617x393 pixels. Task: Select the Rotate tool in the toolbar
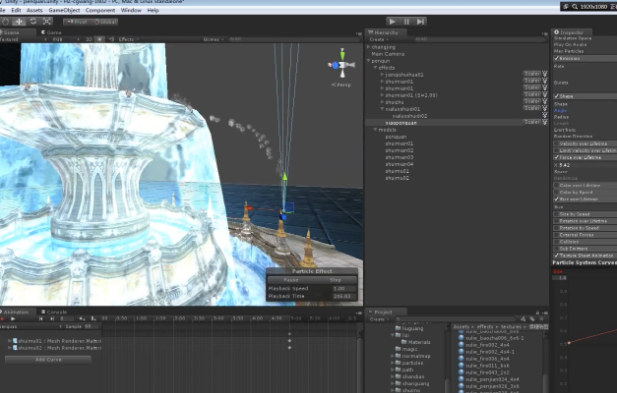[x=33, y=22]
